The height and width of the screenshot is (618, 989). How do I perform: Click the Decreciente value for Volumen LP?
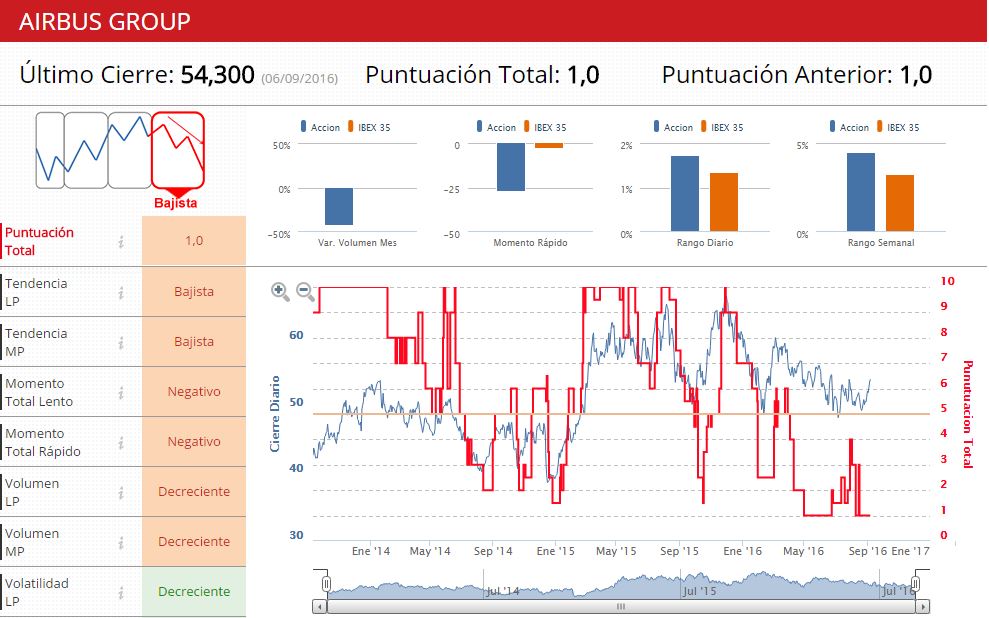[194, 492]
